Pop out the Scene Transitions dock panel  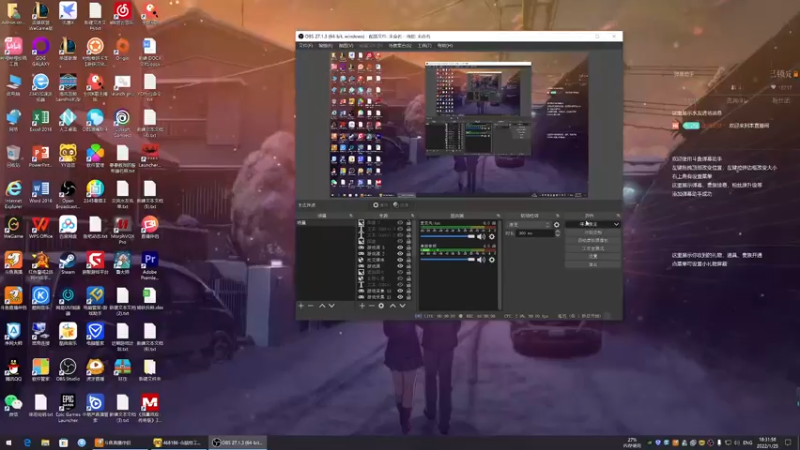(558, 216)
